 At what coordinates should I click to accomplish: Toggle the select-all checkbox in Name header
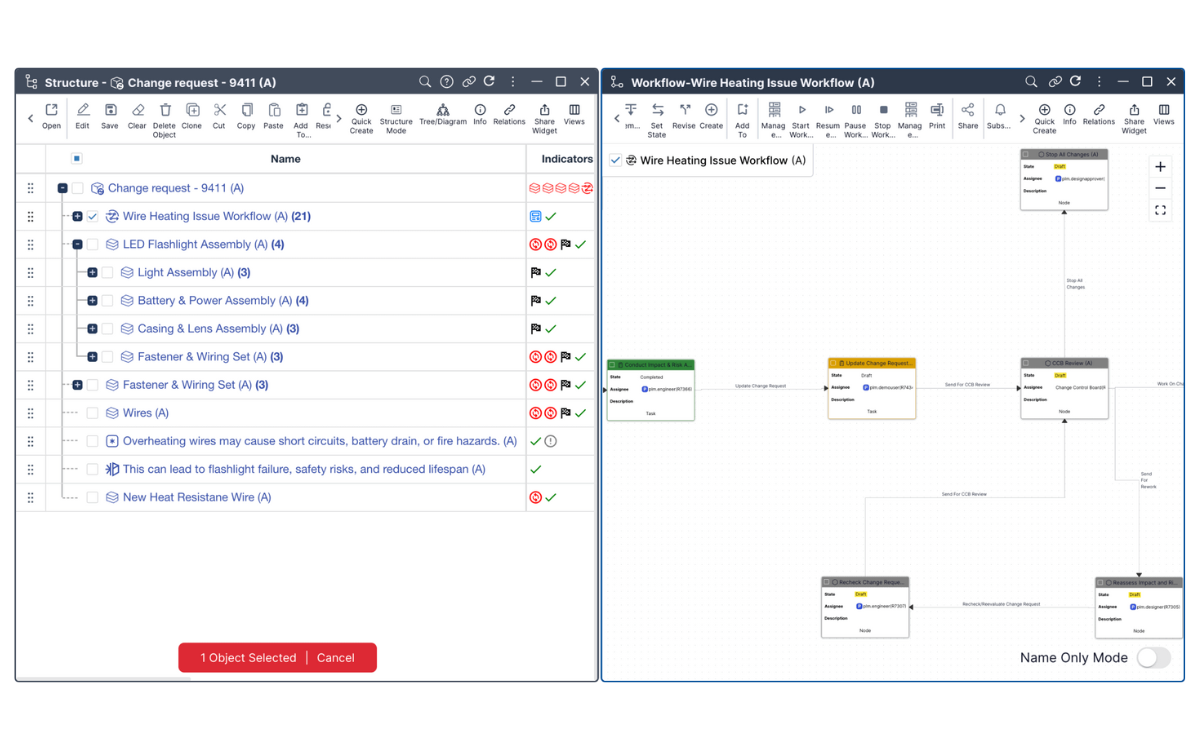(77, 158)
